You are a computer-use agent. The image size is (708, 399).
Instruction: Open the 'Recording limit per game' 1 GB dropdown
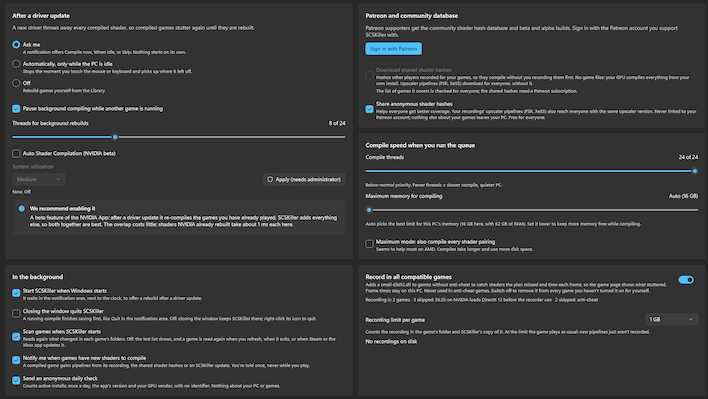[x=671, y=319]
